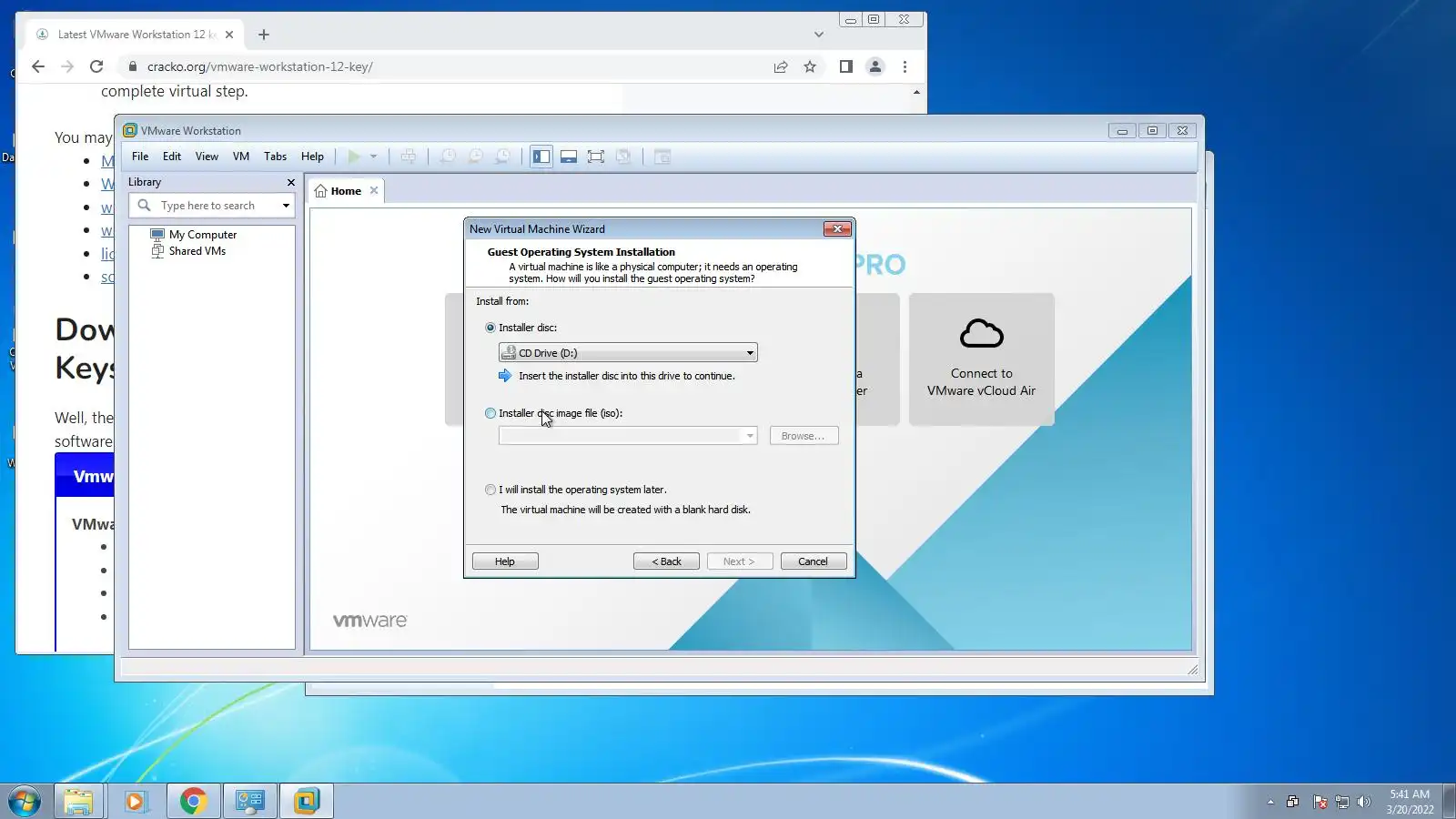The width and height of the screenshot is (1456, 819).
Task: Go back with the < Back button
Action: 666,561
